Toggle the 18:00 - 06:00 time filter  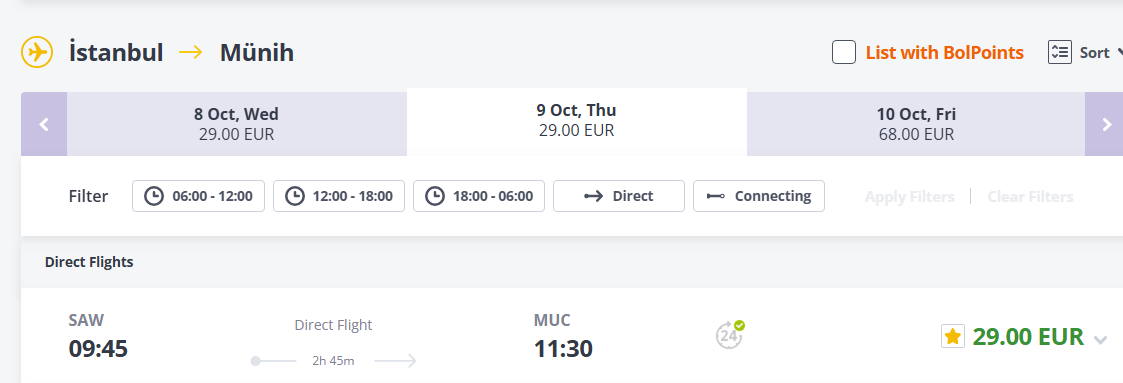tap(479, 196)
